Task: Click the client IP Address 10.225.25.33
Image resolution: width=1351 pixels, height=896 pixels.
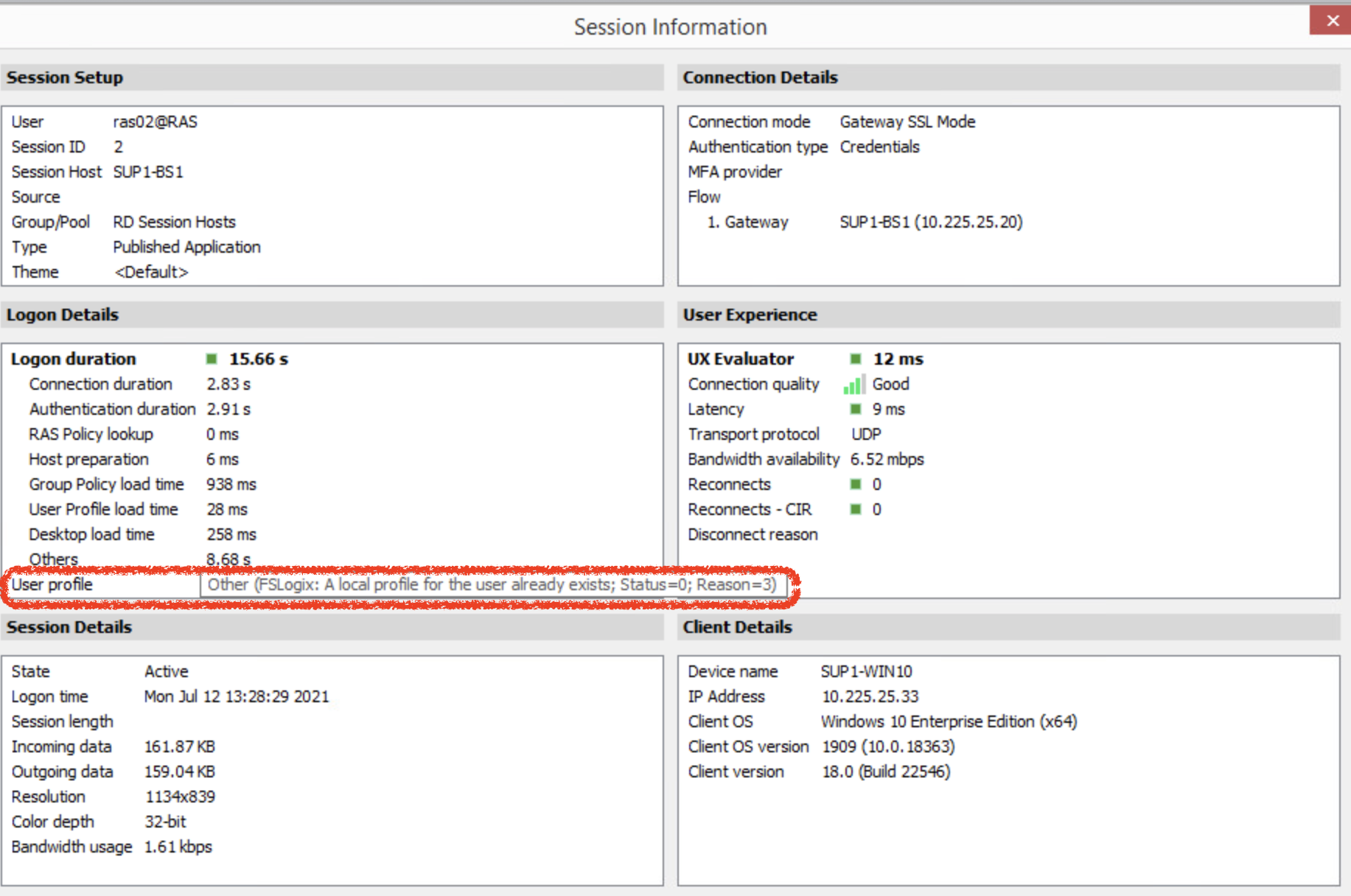Action: tap(870, 696)
